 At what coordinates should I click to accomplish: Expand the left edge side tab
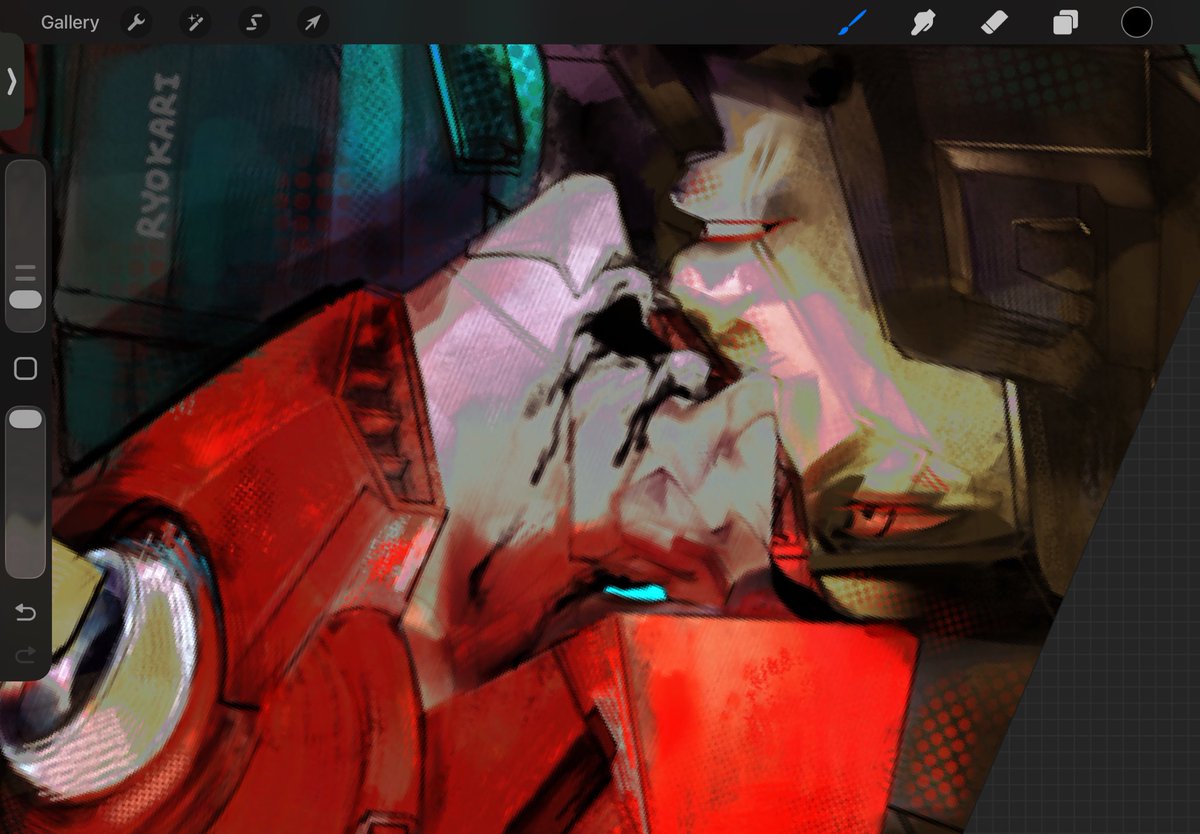click(x=11, y=81)
